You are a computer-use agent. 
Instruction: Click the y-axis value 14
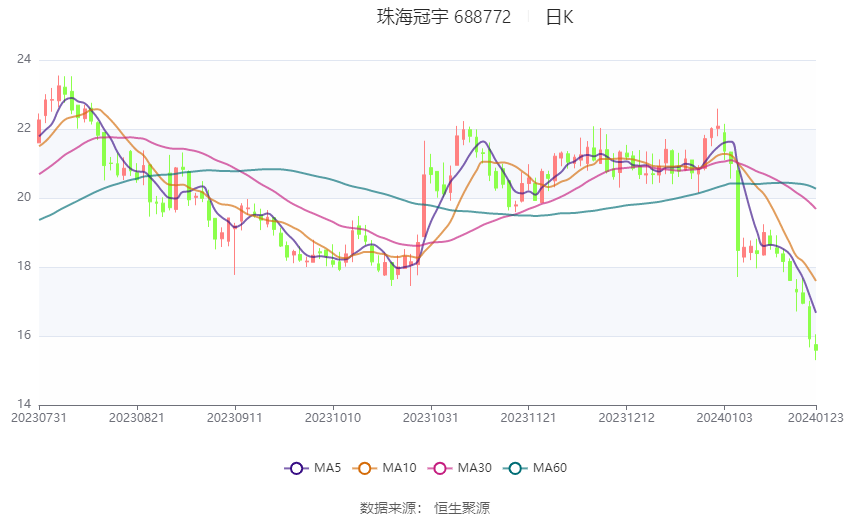click(x=24, y=404)
